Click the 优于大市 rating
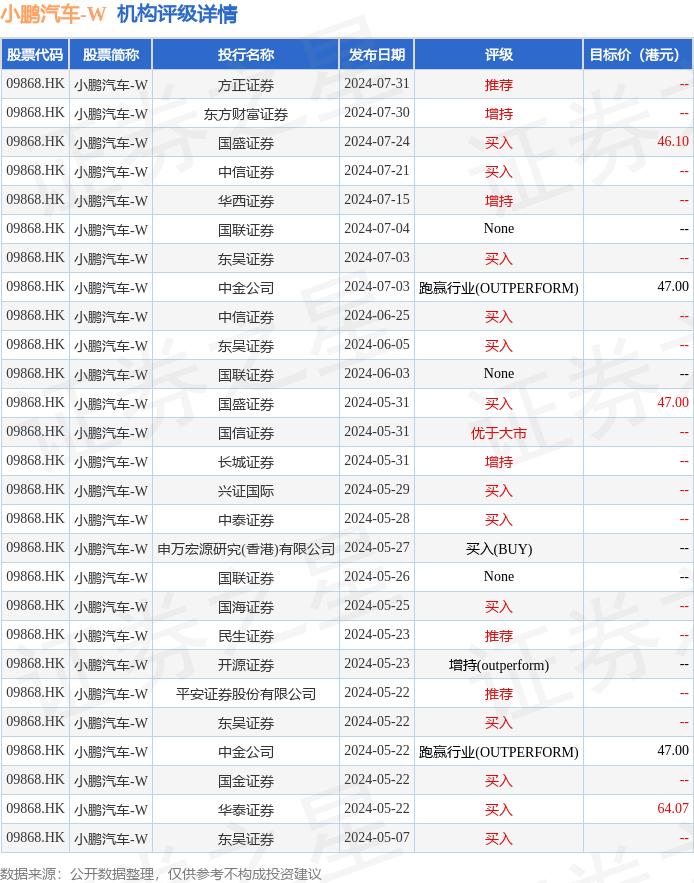 (x=499, y=432)
